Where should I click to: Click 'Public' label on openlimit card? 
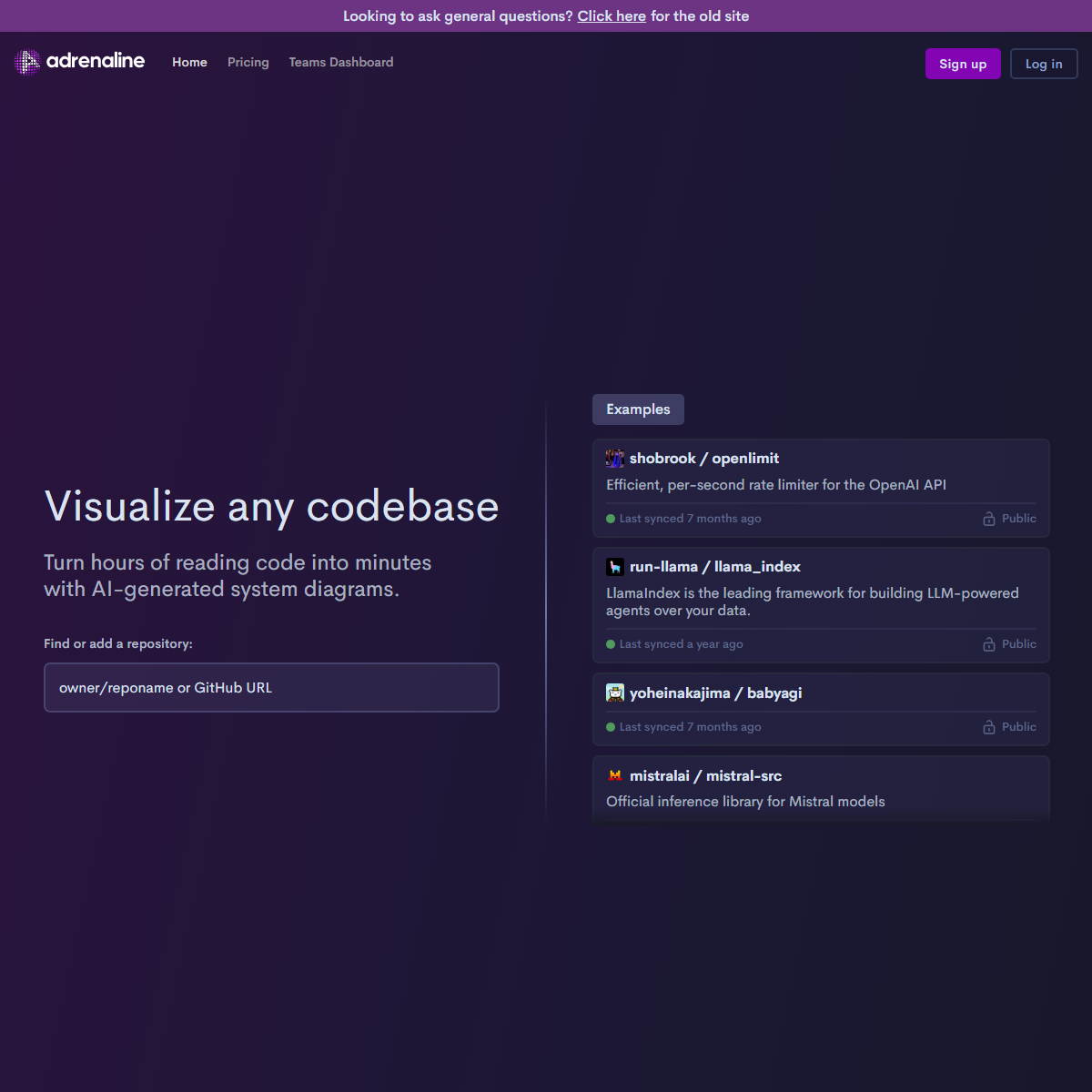pyautogui.click(x=1019, y=519)
